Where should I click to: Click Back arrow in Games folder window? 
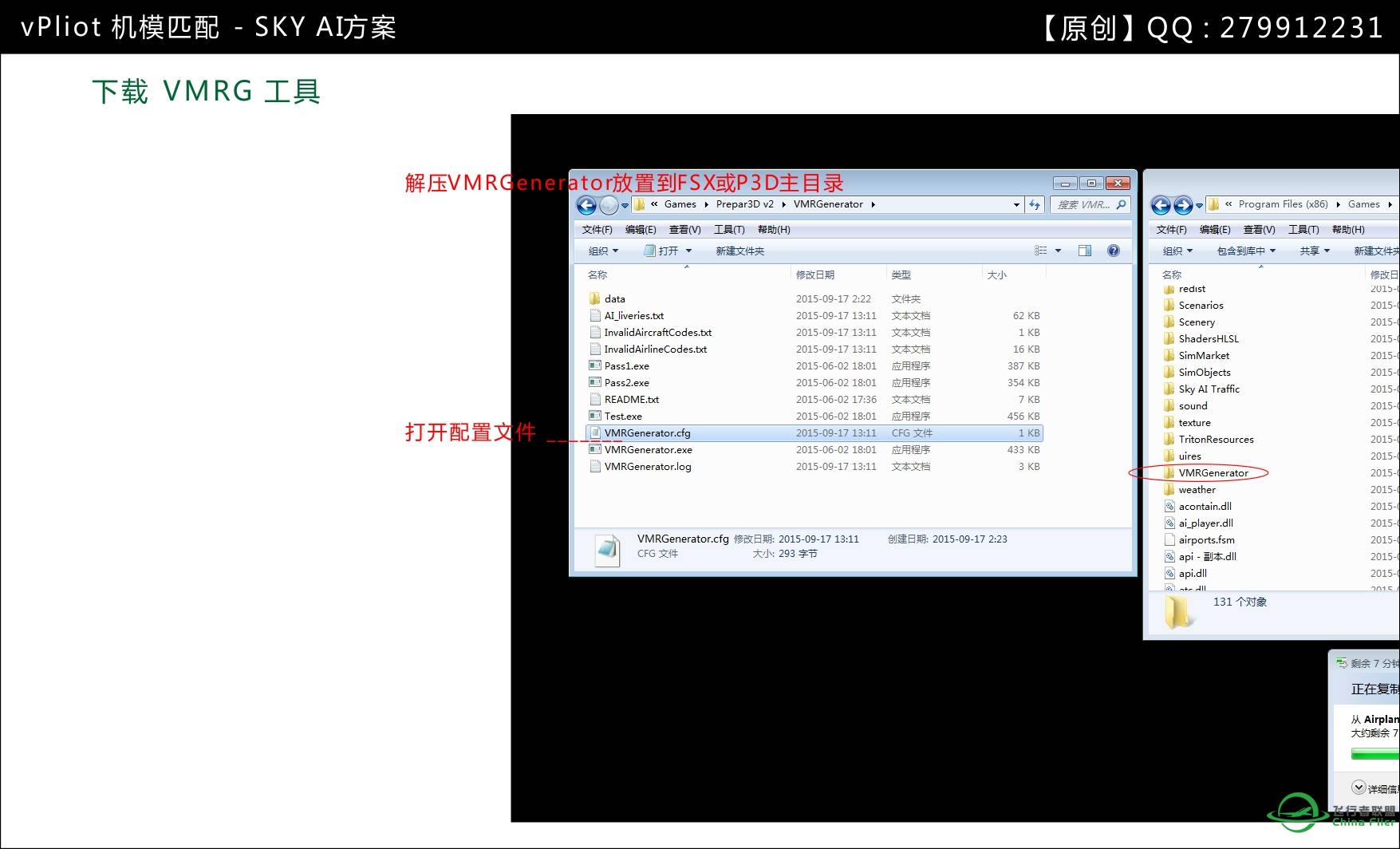1161,206
